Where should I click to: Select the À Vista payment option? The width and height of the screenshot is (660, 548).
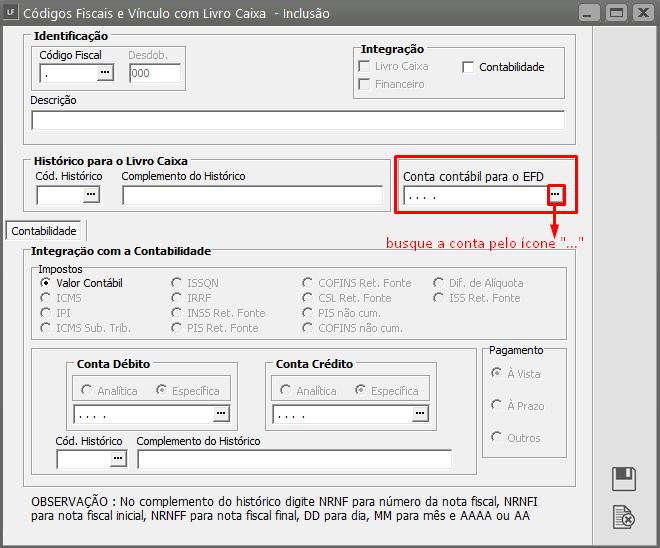[497, 373]
